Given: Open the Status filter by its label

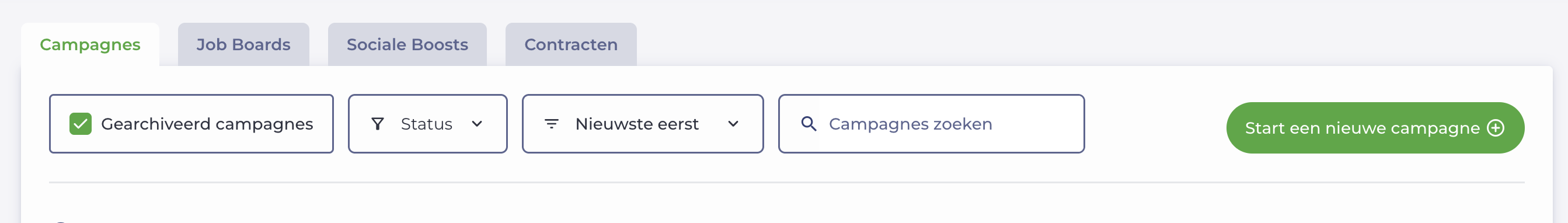Looking at the screenshot, I should click(x=426, y=124).
